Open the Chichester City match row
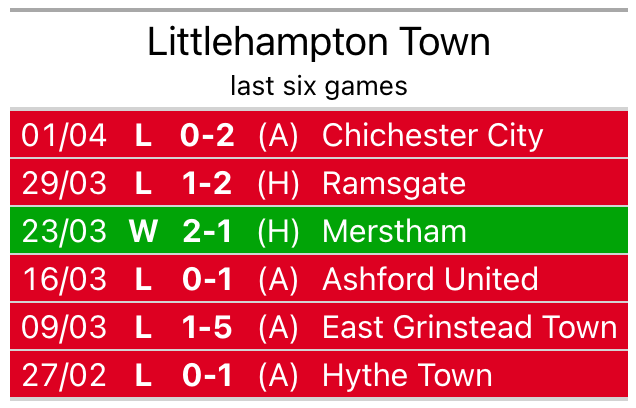This screenshot has width=636, height=408. 318,135
